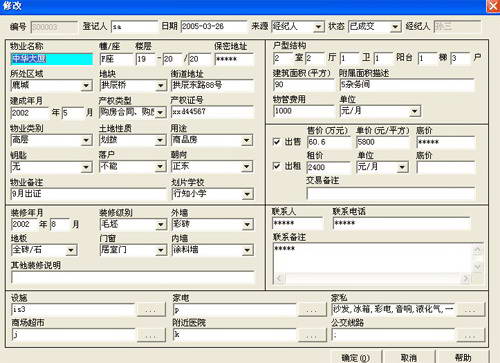The width and height of the screenshot is (500, 363).
Task: Click the 日期 field showing 2005-03-26
Action: 214,27
